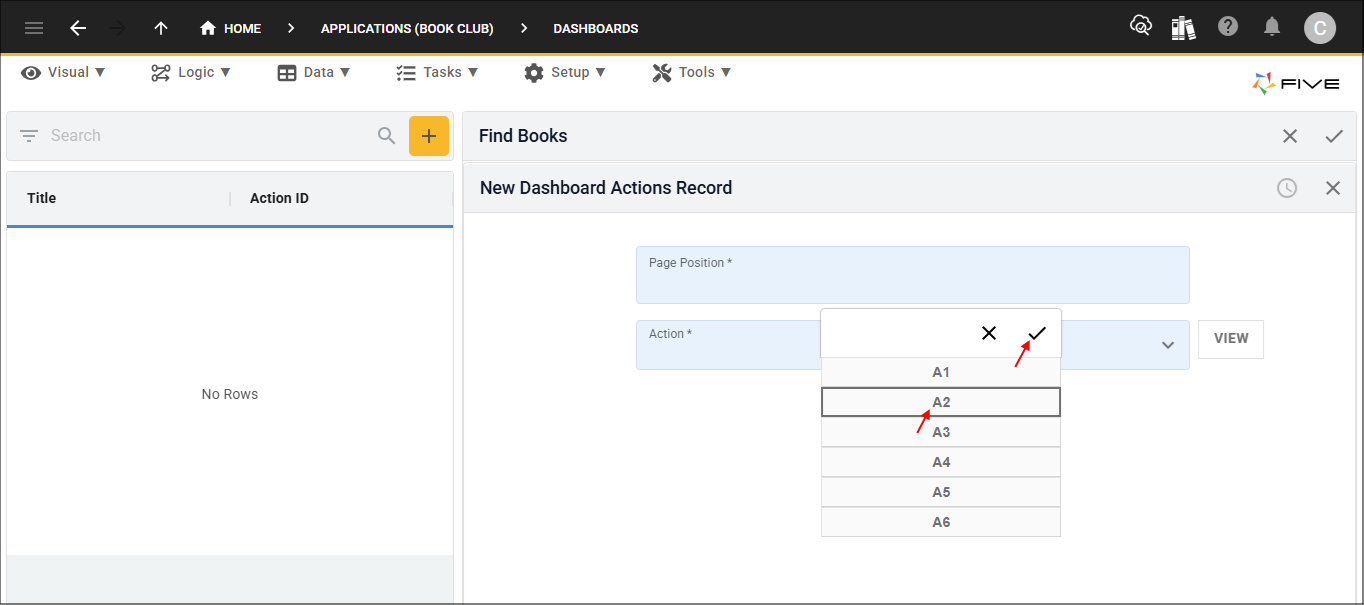Screen dimensions: 1364x605
Task: Click the user avatar C
Action: point(1319,28)
